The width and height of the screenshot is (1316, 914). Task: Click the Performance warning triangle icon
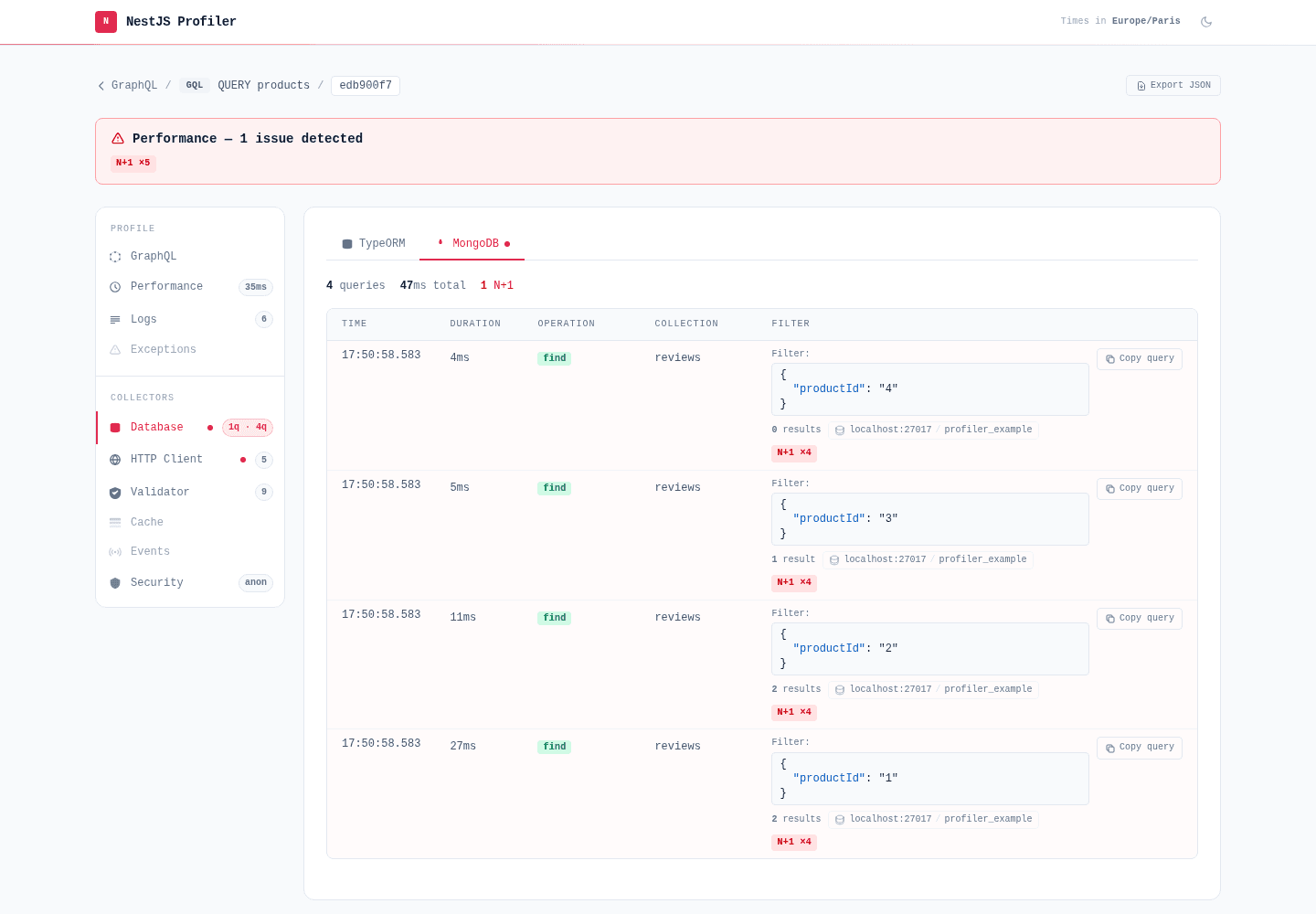coord(118,139)
